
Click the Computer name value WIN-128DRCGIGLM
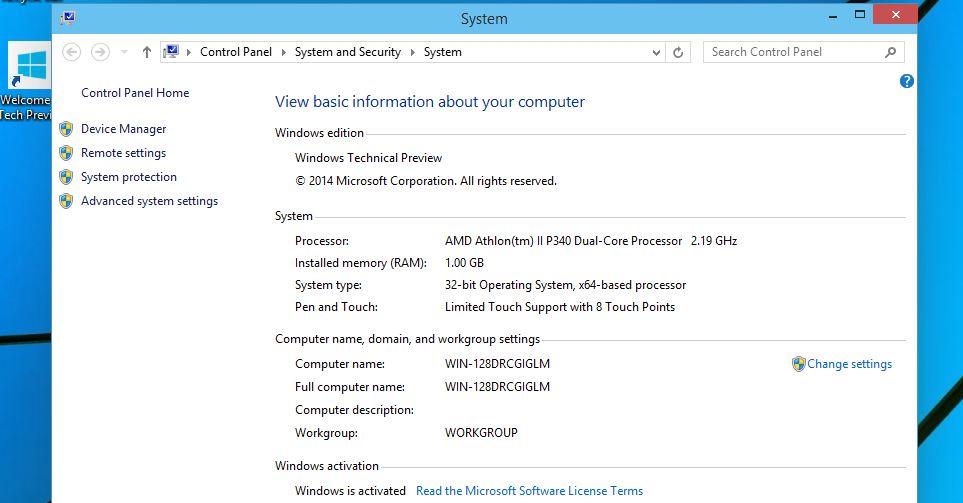pyautogui.click(x=497, y=364)
